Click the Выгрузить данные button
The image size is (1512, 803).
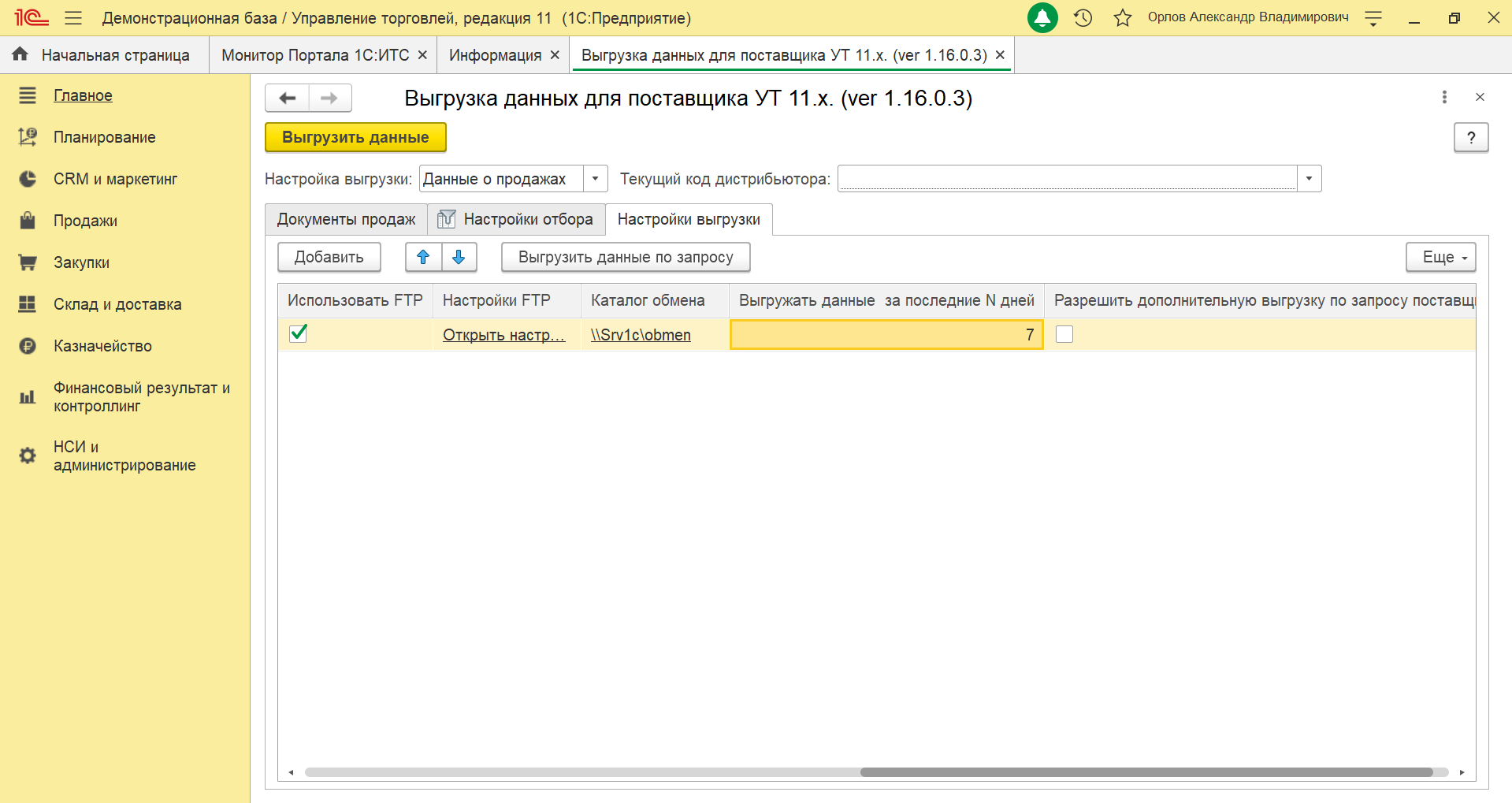tap(355, 137)
